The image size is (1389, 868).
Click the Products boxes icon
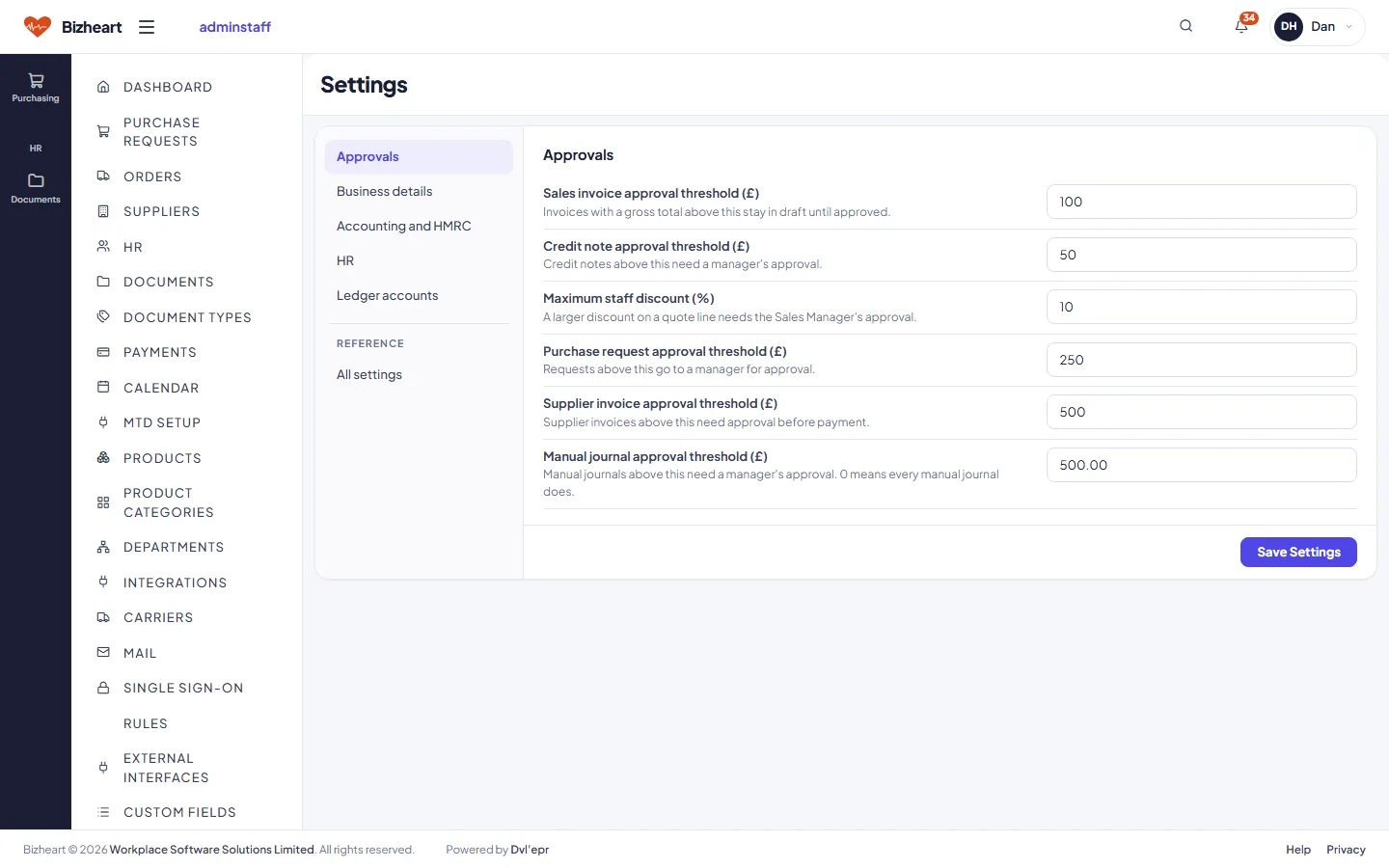coord(103,458)
